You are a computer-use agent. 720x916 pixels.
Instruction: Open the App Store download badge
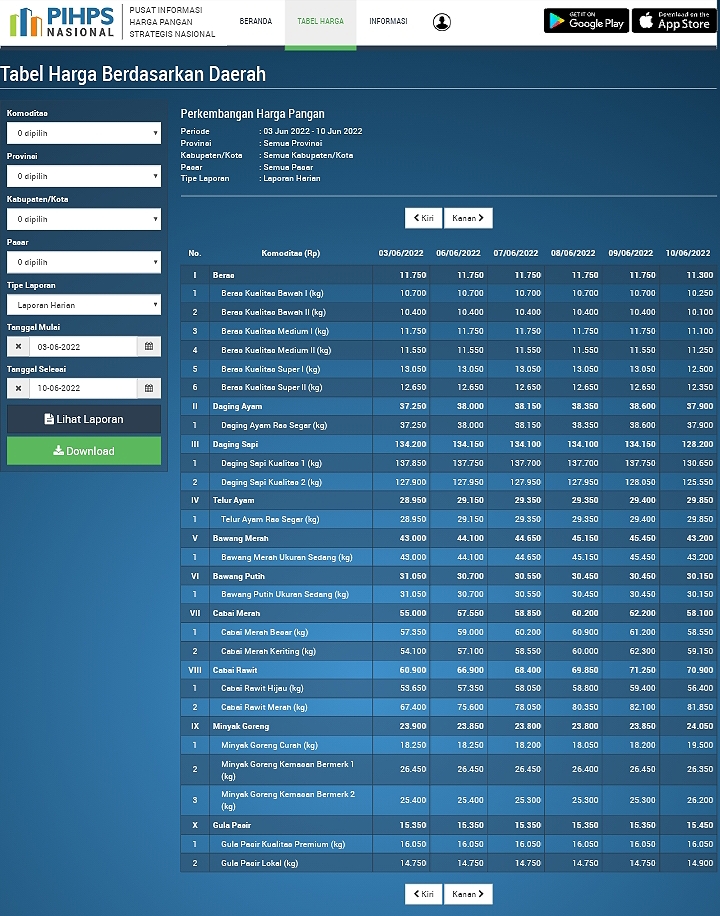[672, 20]
